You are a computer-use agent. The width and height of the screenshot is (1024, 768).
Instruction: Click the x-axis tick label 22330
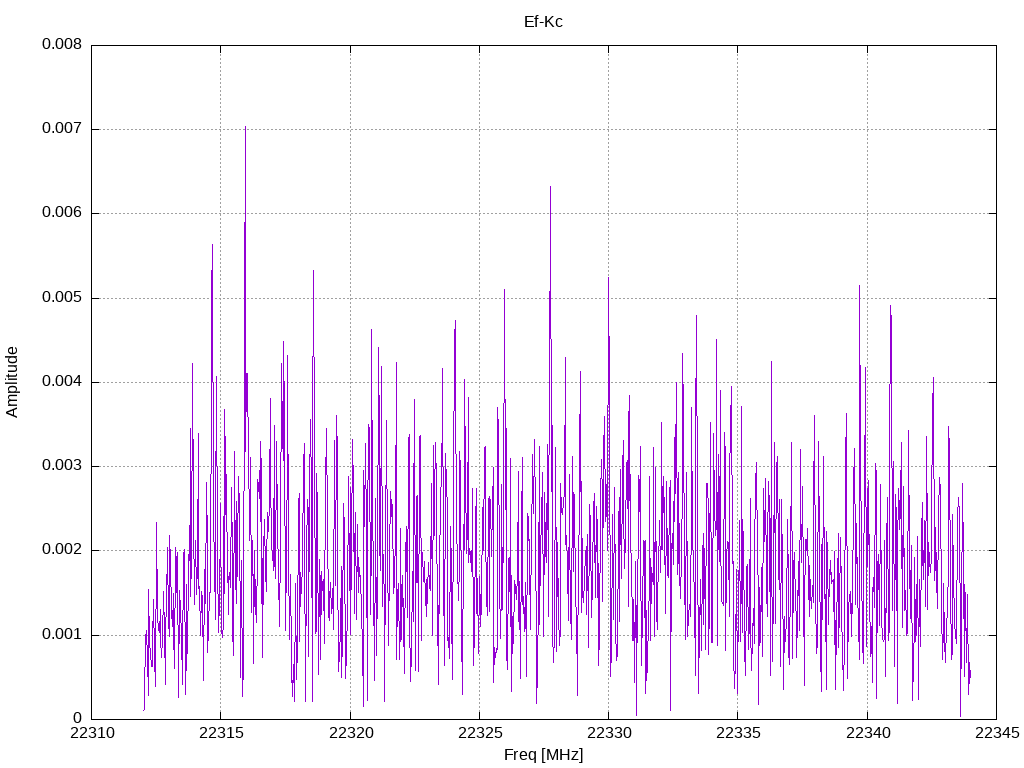click(609, 733)
